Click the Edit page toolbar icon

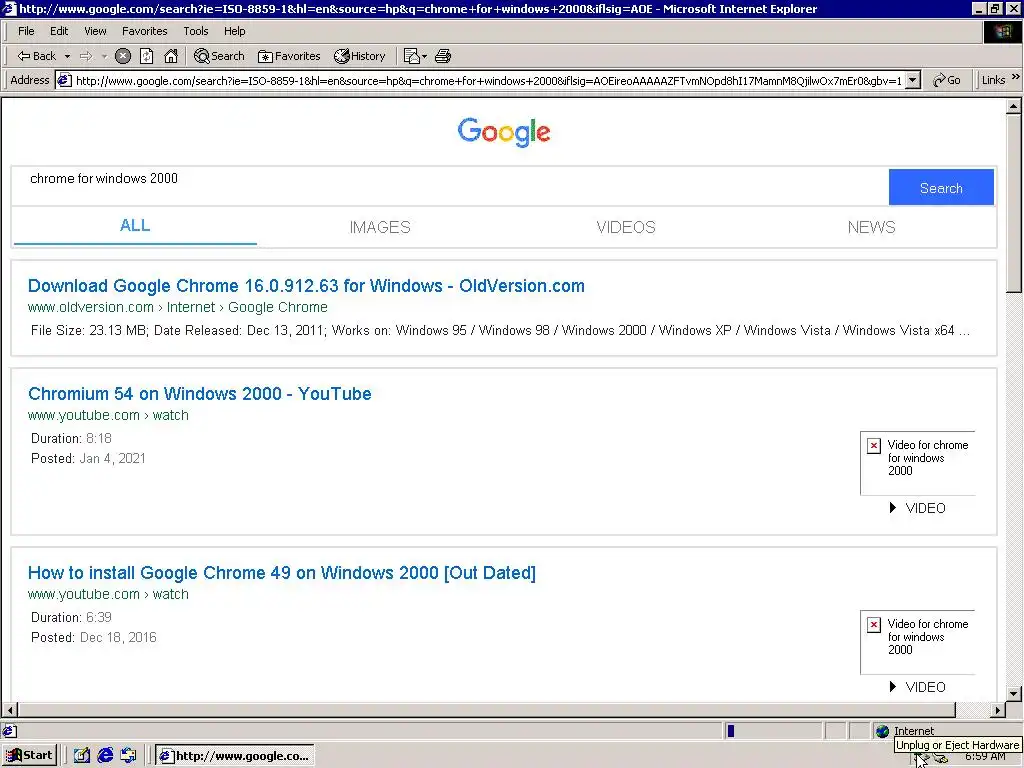411,56
